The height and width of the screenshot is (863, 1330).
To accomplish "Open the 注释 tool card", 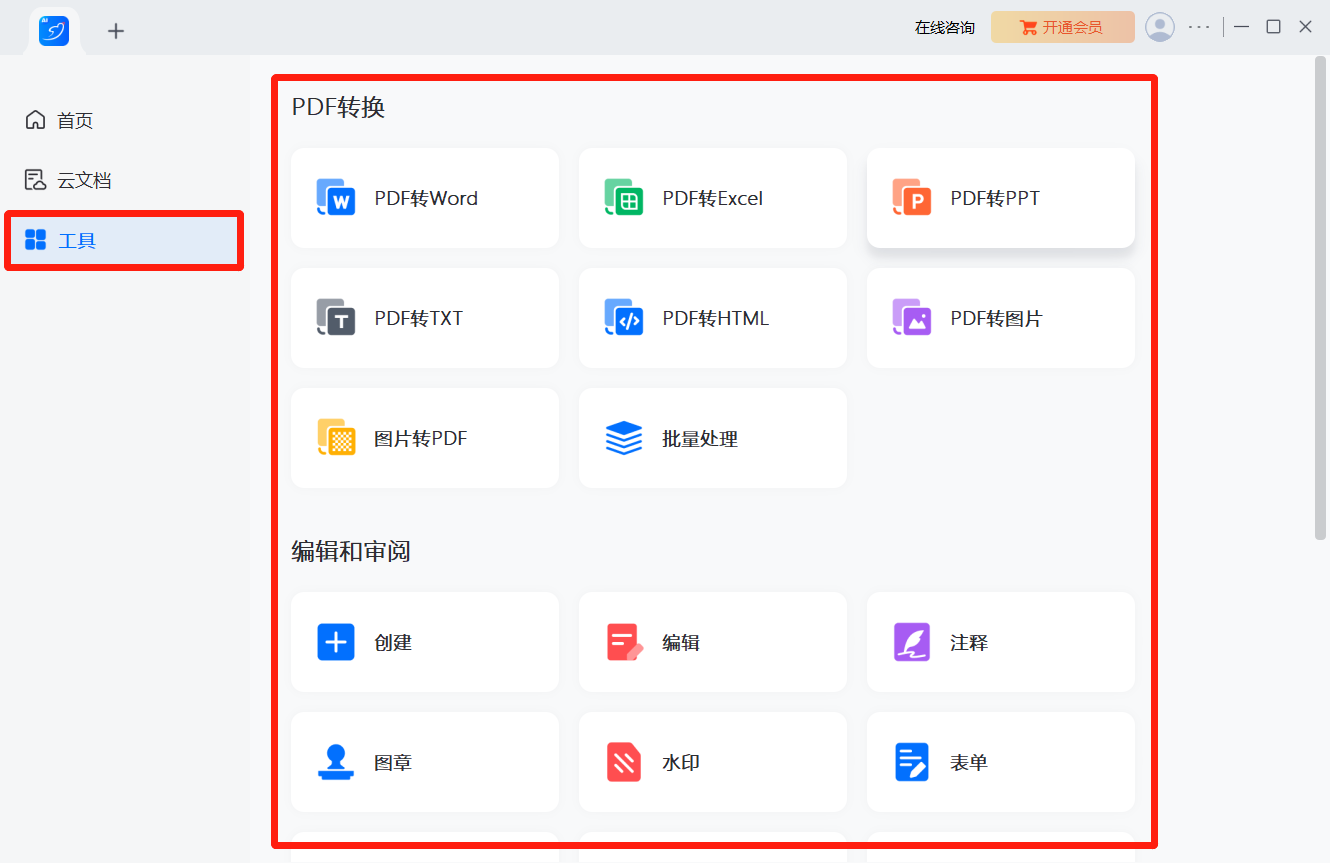I will click(x=1001, y=642).
